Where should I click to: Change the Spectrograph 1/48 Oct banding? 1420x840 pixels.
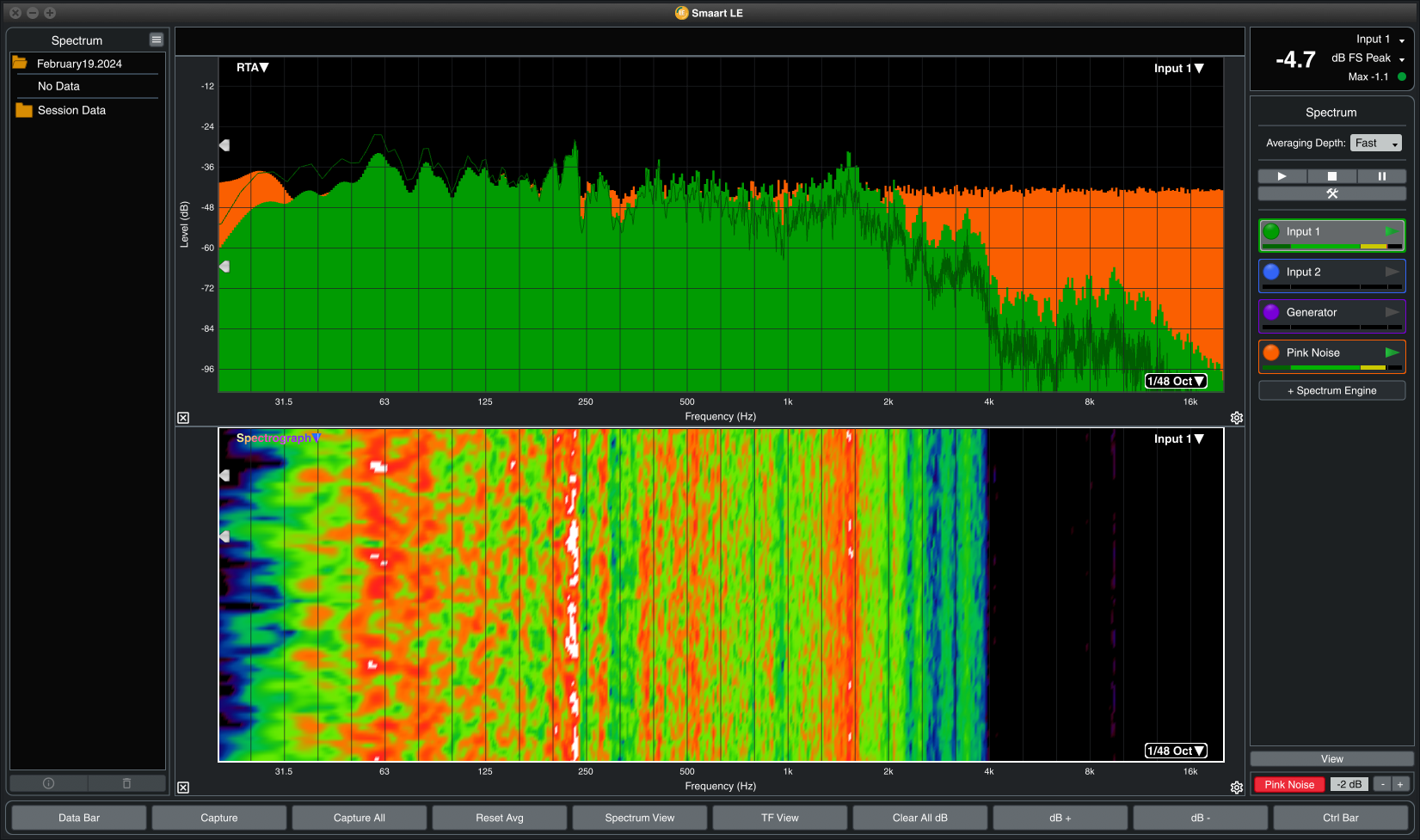click(1176, 751)
